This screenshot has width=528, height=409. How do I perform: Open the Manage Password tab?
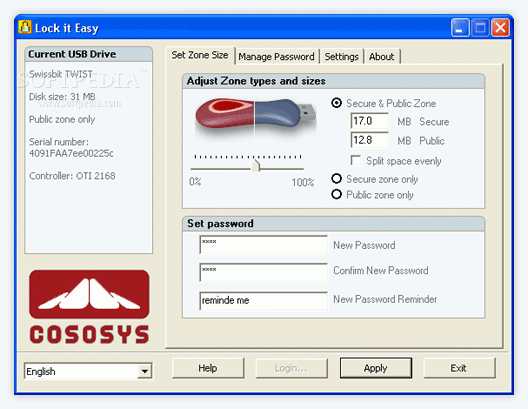(x=276, y=57)
